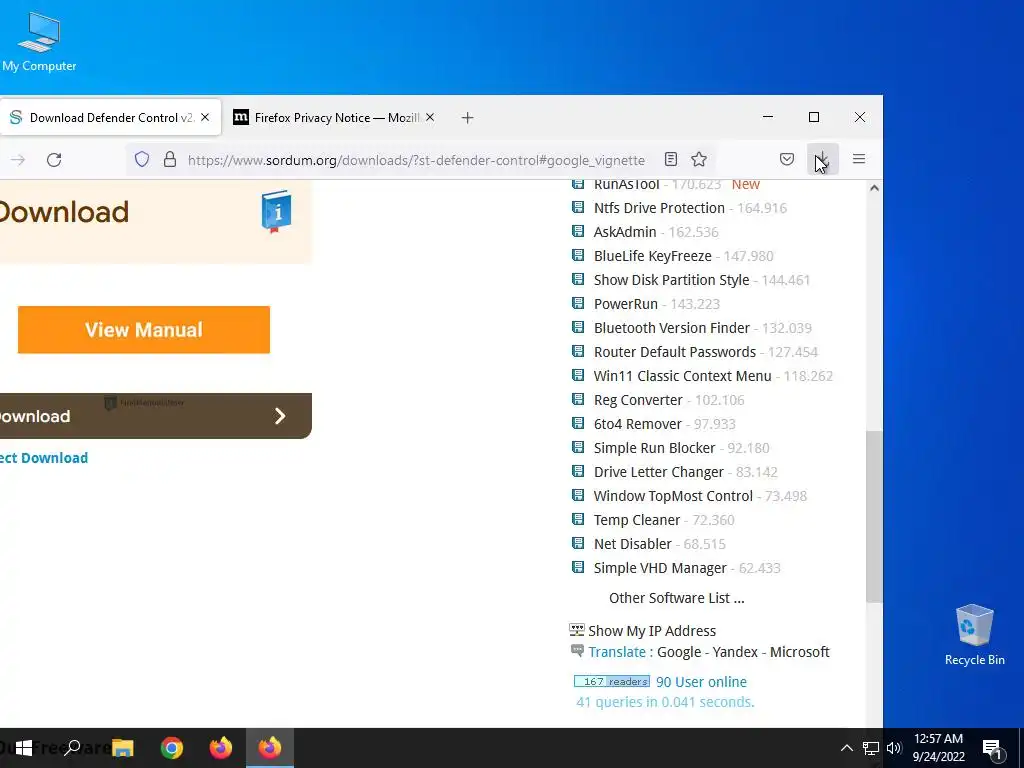Translate page with Microsoft link
The height and width of the screenshot is (768, 1024).
point(799,652)
